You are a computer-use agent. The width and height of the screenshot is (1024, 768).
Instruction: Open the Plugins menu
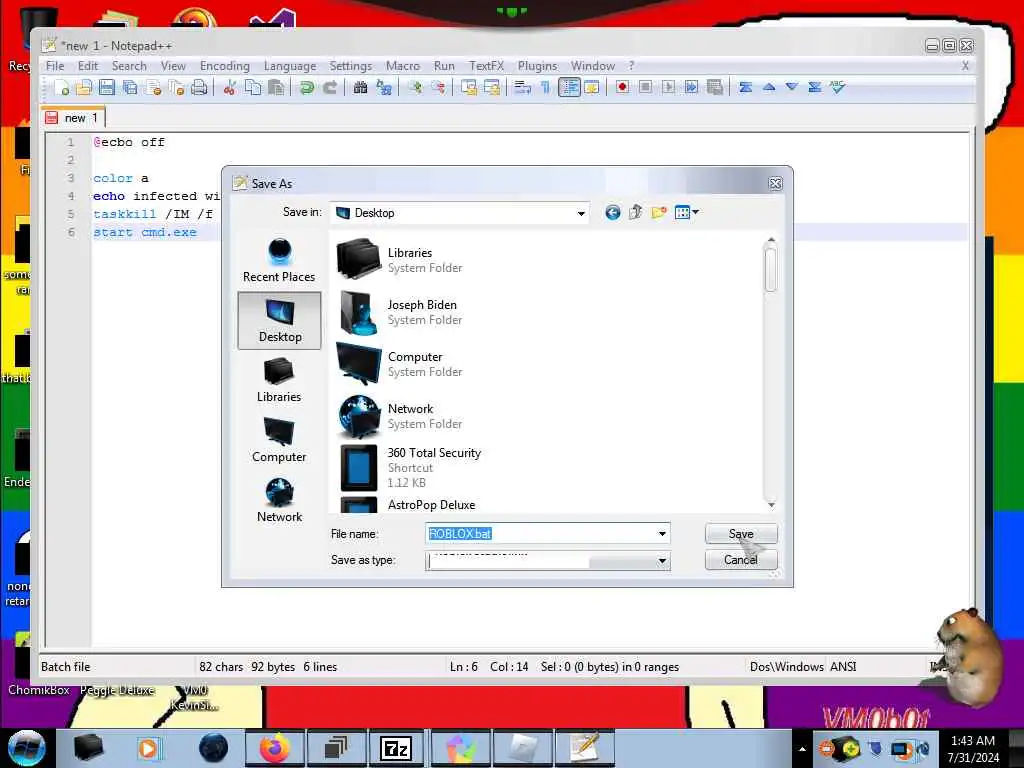[537, 66]
